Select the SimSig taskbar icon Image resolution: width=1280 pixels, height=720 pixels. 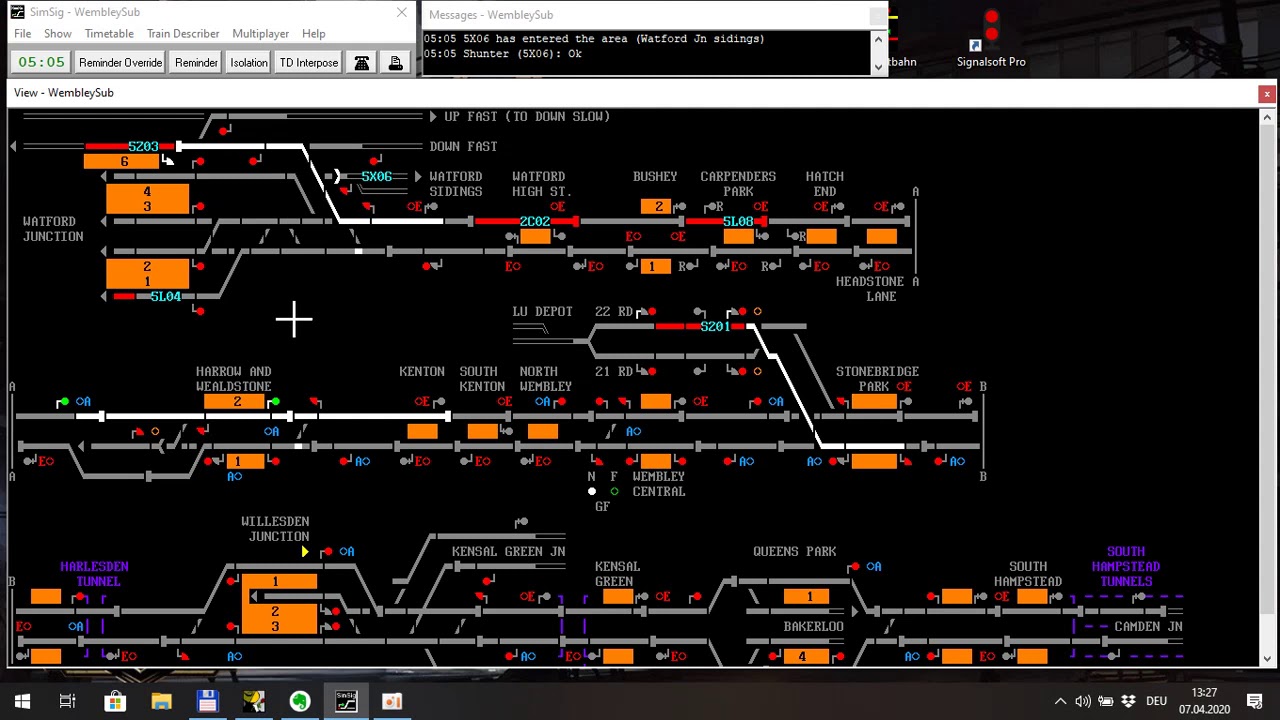tap(346, 701)
